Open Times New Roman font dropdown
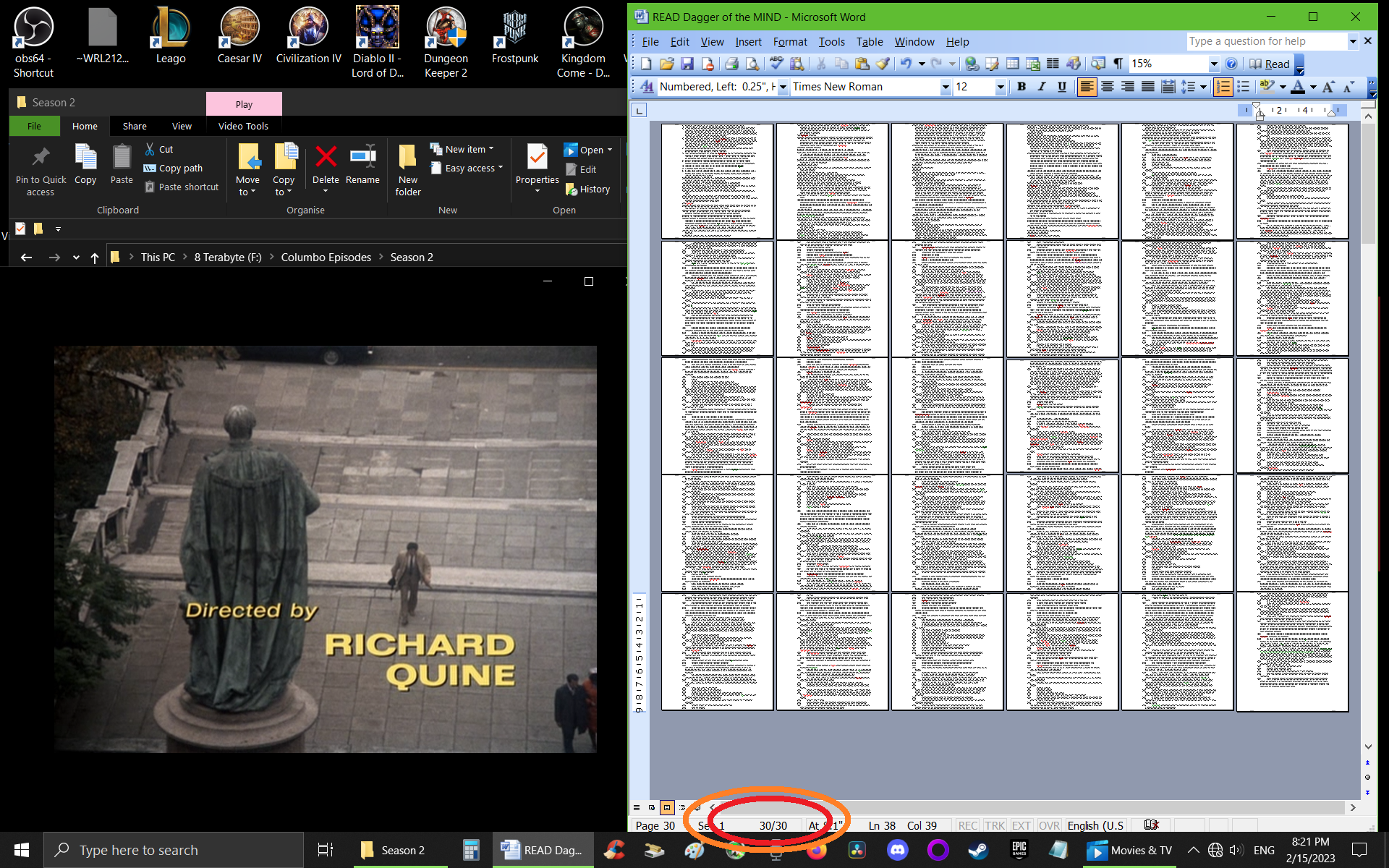 click(945, 87)
